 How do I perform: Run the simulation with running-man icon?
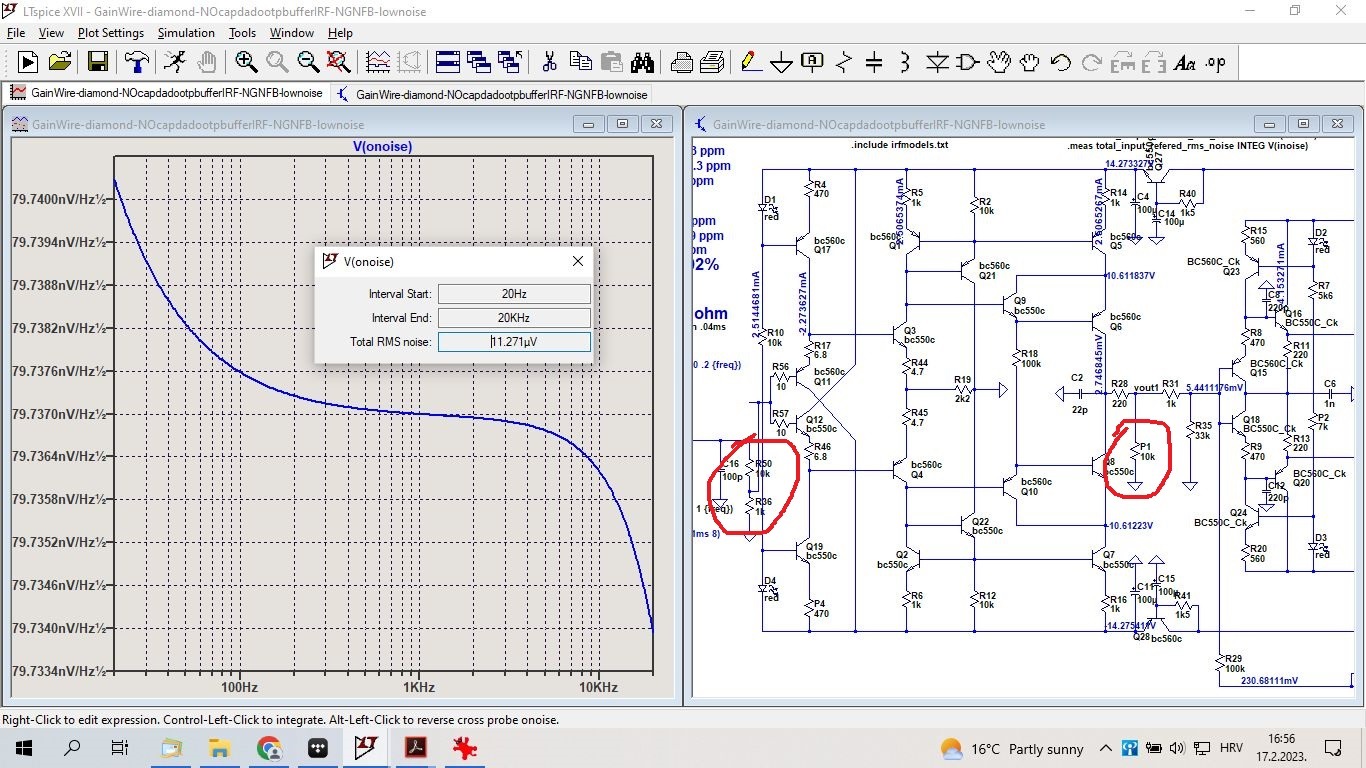coord(175,63)
